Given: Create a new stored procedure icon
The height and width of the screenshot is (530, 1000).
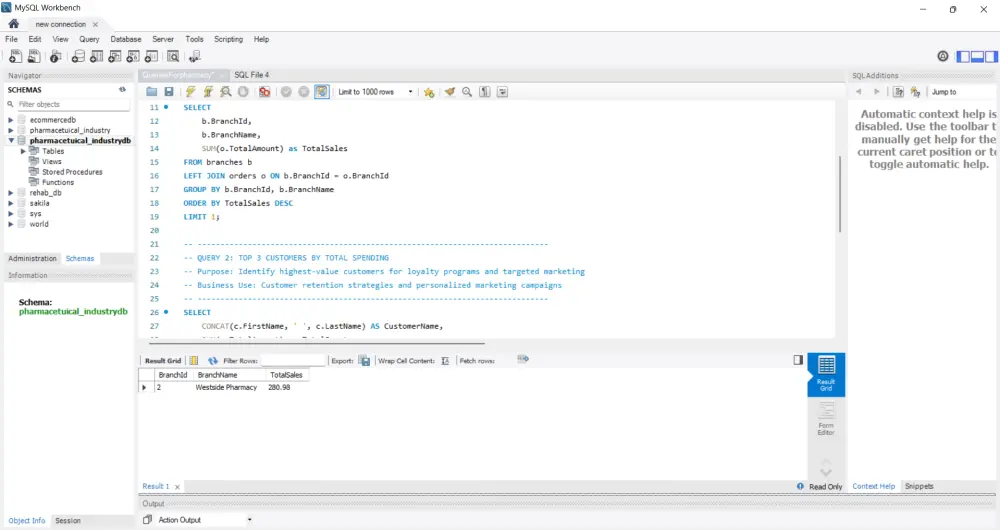Looking at the screenshot, I should tap(133, 57).
